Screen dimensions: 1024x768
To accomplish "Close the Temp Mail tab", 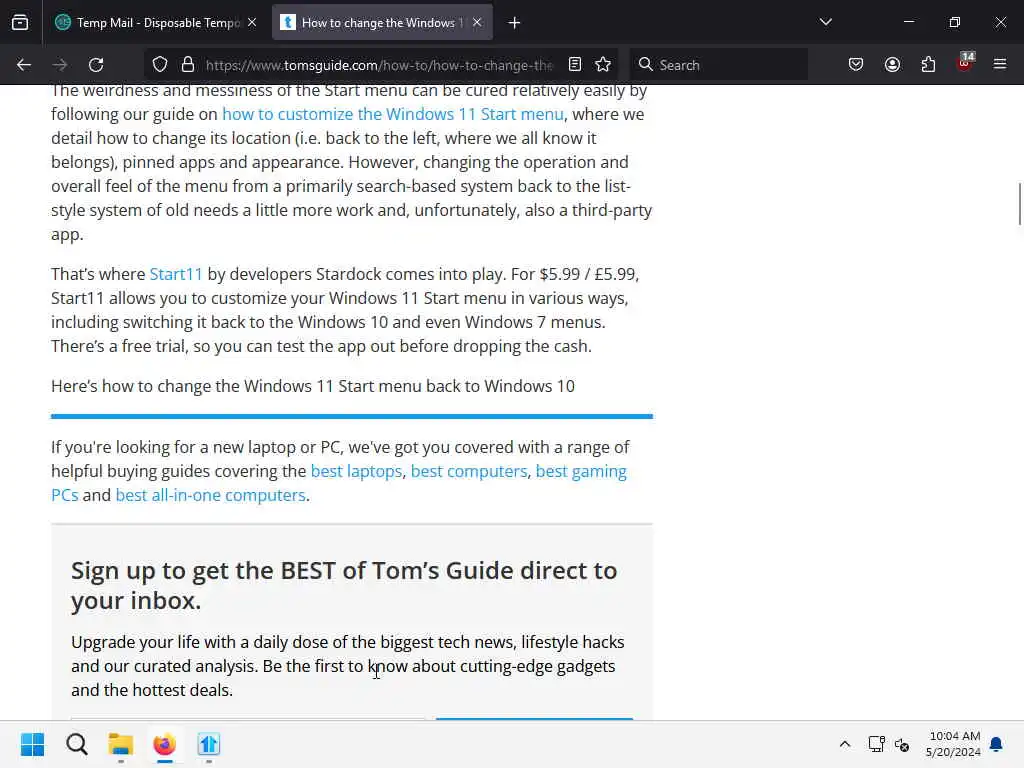I will pyautogui.click(x=252, y=22).
